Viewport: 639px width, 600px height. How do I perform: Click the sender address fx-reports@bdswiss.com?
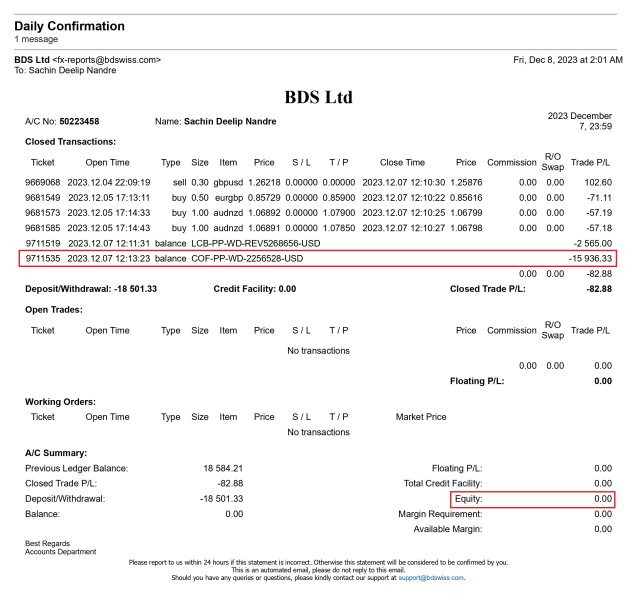pyautogui.click(x=107, y=60)
